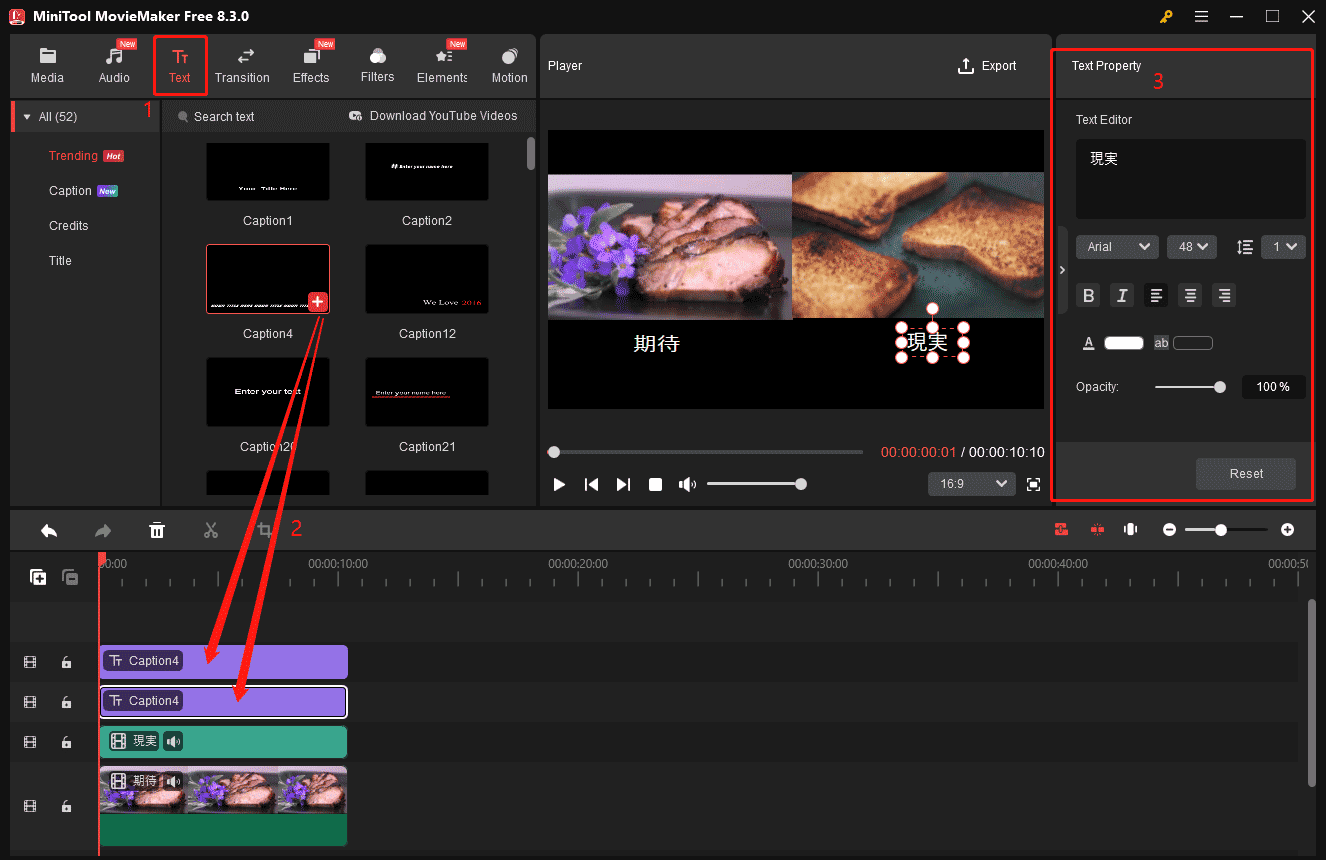Align text center

[x=1189, y=295]
